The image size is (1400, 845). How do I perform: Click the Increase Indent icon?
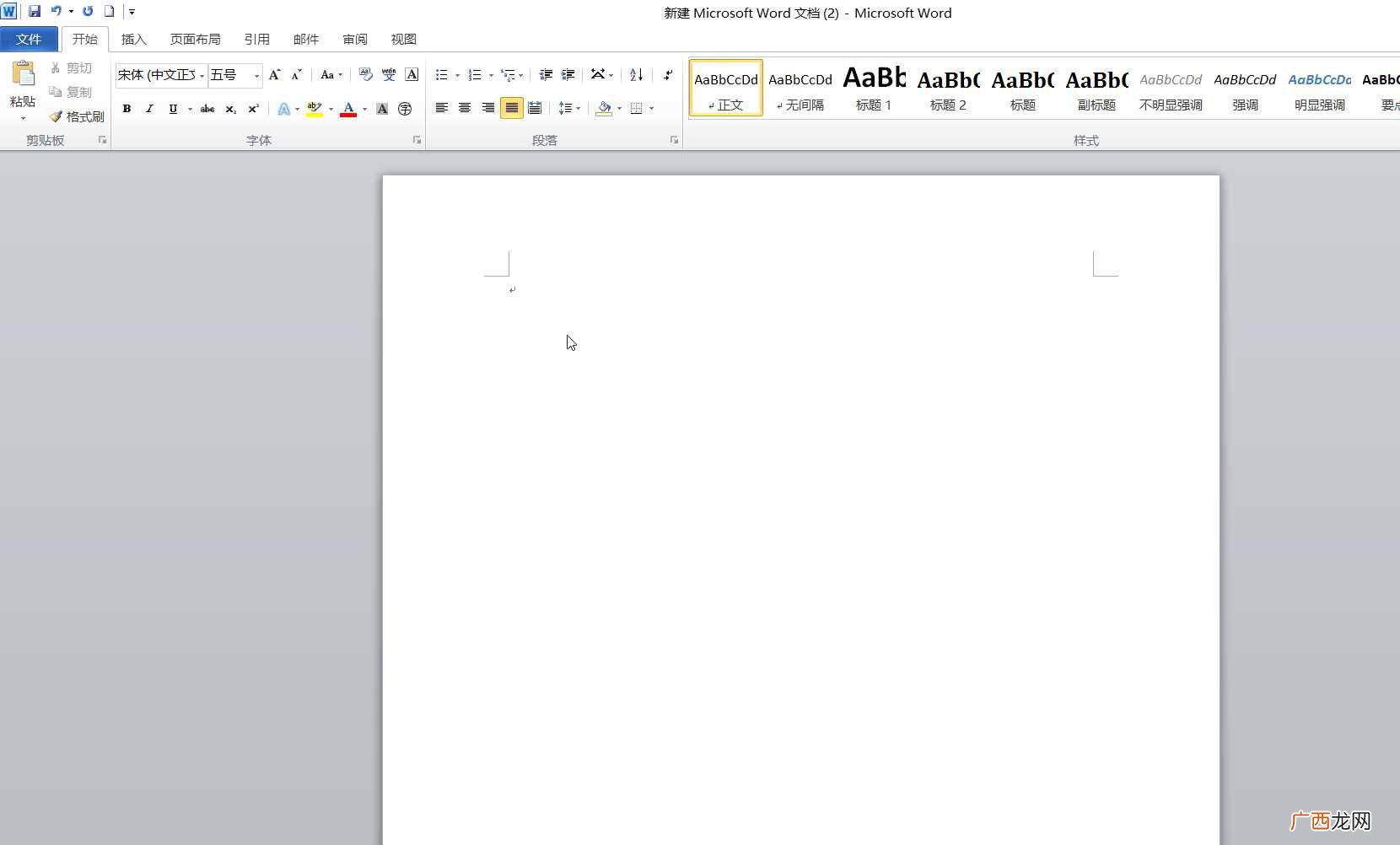[568, 75]
